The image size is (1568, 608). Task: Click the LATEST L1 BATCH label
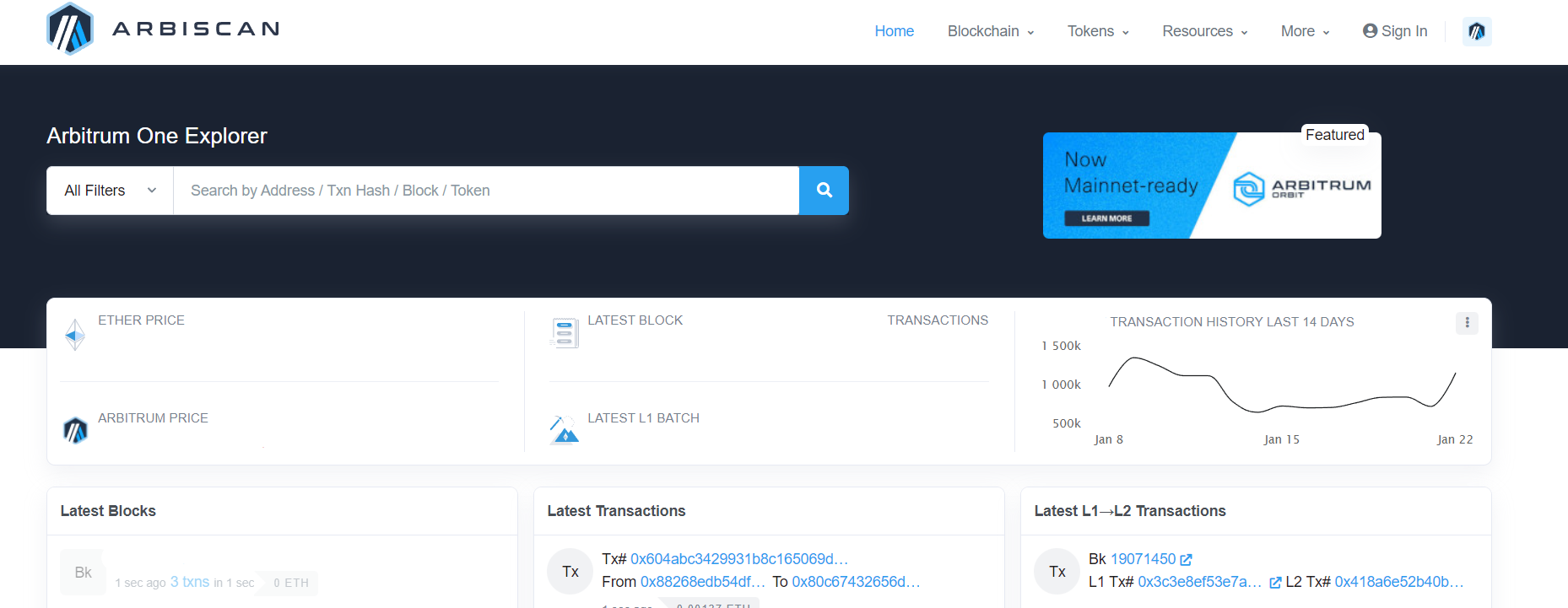click(x=643, y=418)
